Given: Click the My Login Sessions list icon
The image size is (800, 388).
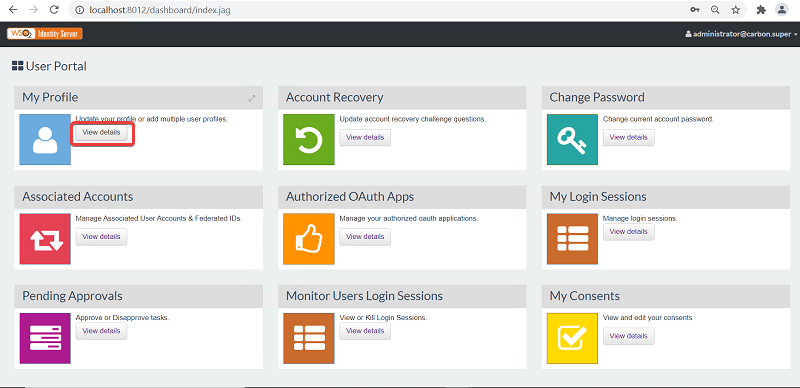Looking at the screenshot, I should (x=572, y=239).
